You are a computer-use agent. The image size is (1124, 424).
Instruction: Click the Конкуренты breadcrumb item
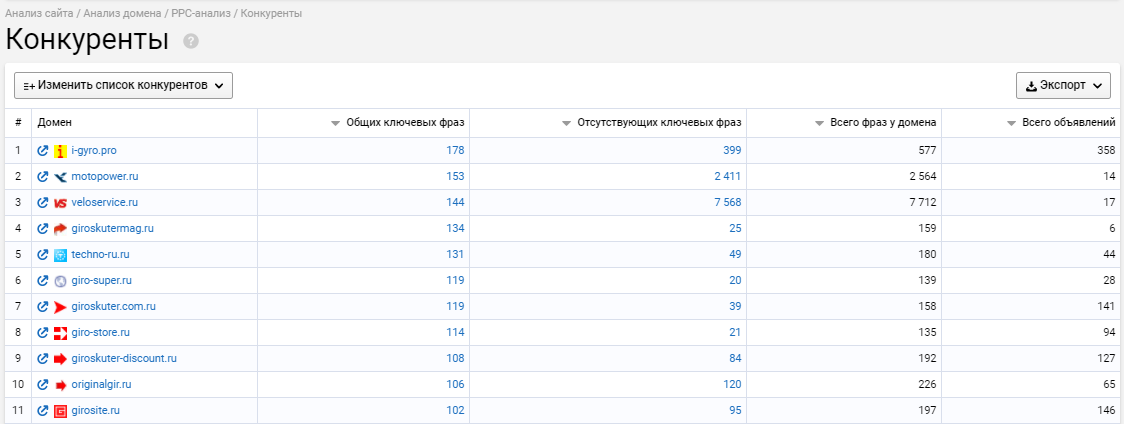pos(271,14)
